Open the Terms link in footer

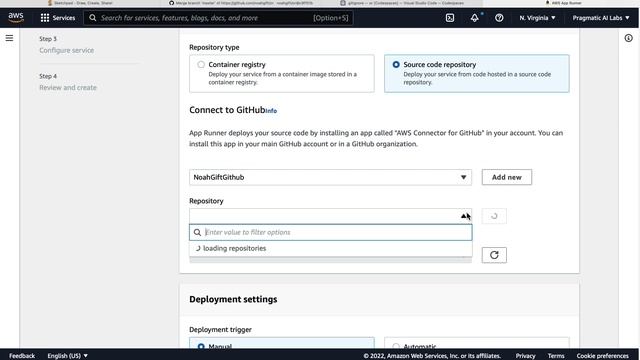(556, 356)
